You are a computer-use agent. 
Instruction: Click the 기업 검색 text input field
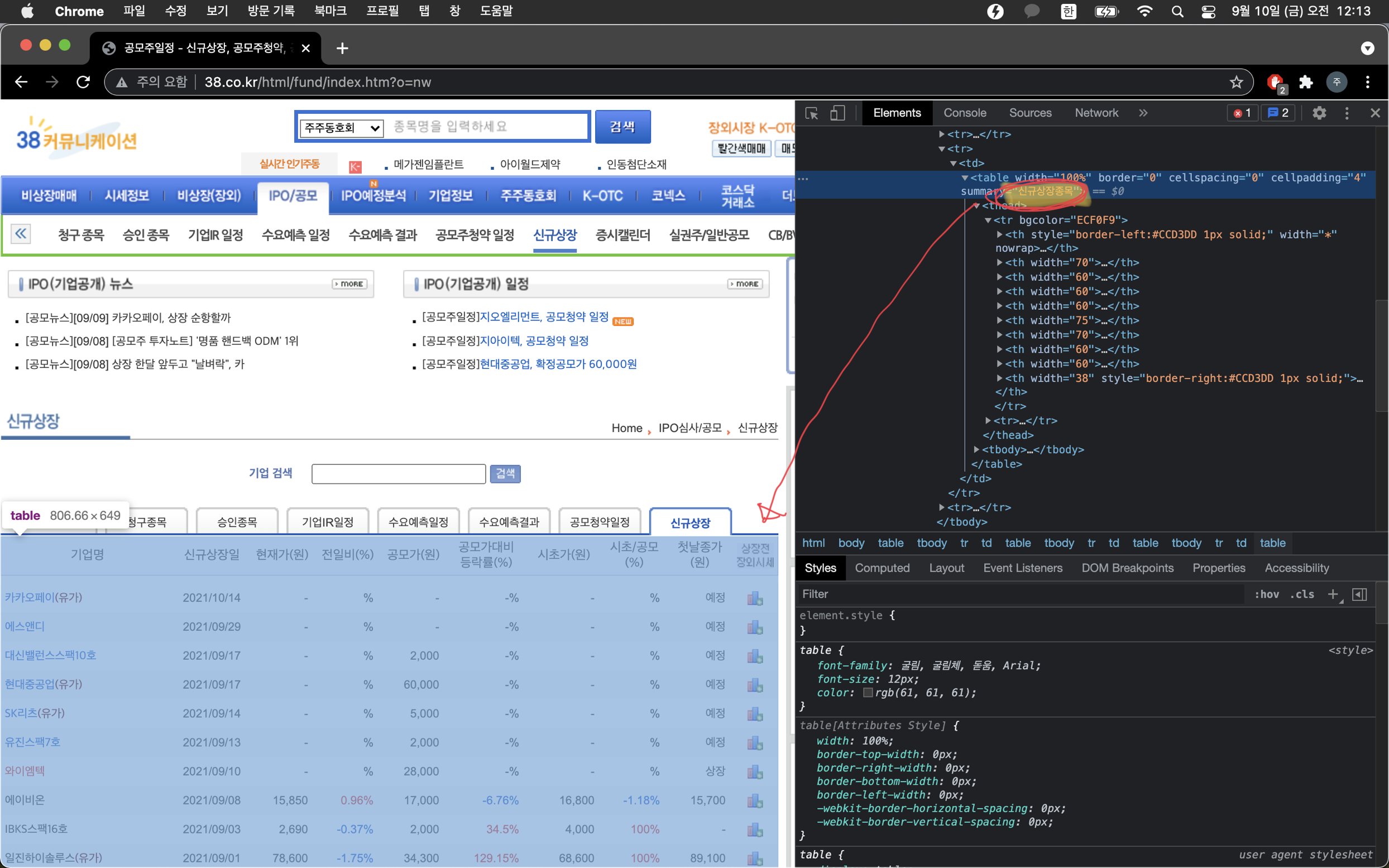(399, 473)
